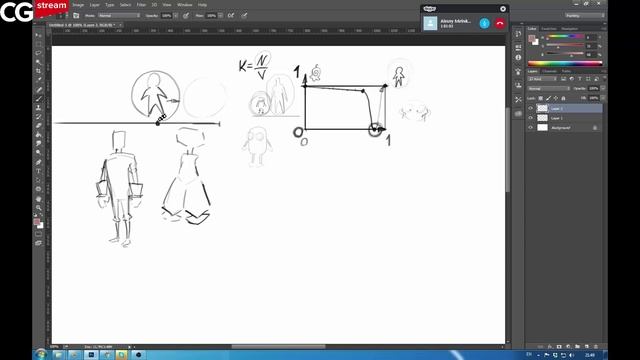This screenshot has height=360, width=640.
Task: Enable airbrush mode in options bar
Action: 231,16
